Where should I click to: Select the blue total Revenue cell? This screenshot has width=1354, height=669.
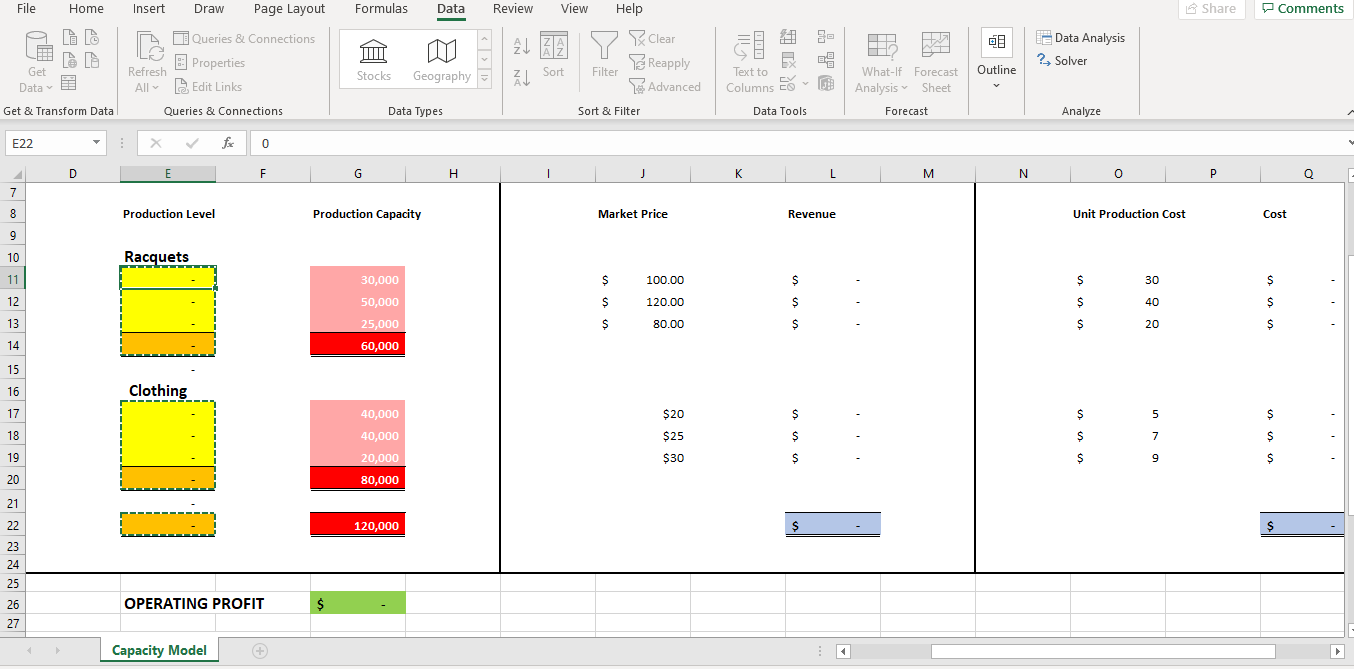[x=833, y=525]
